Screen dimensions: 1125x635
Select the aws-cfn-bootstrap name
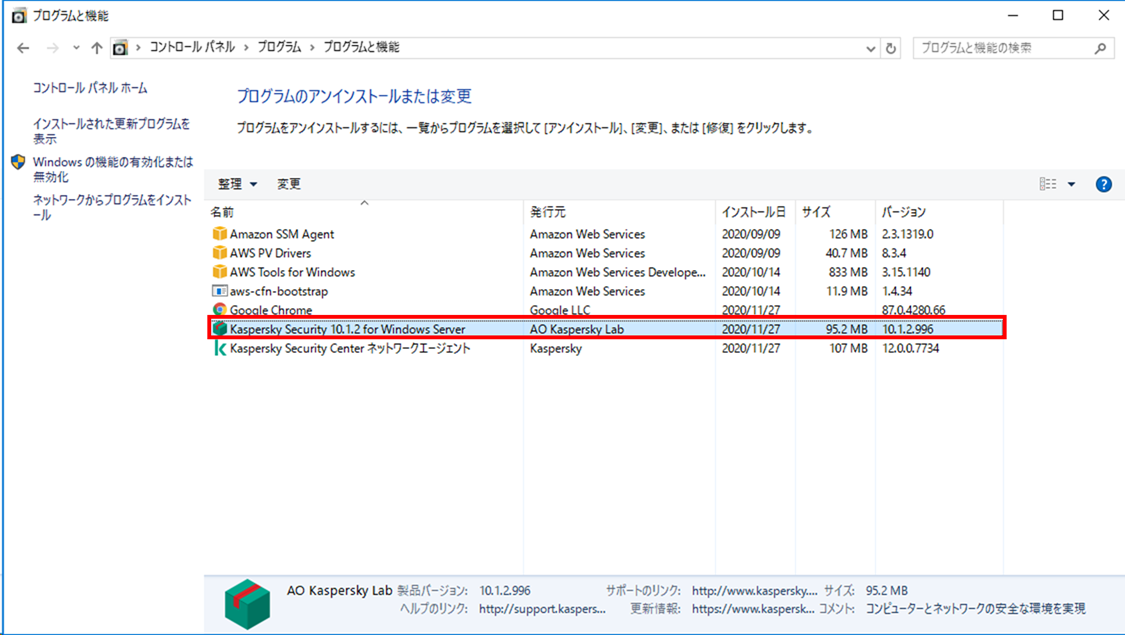(278, 291)
